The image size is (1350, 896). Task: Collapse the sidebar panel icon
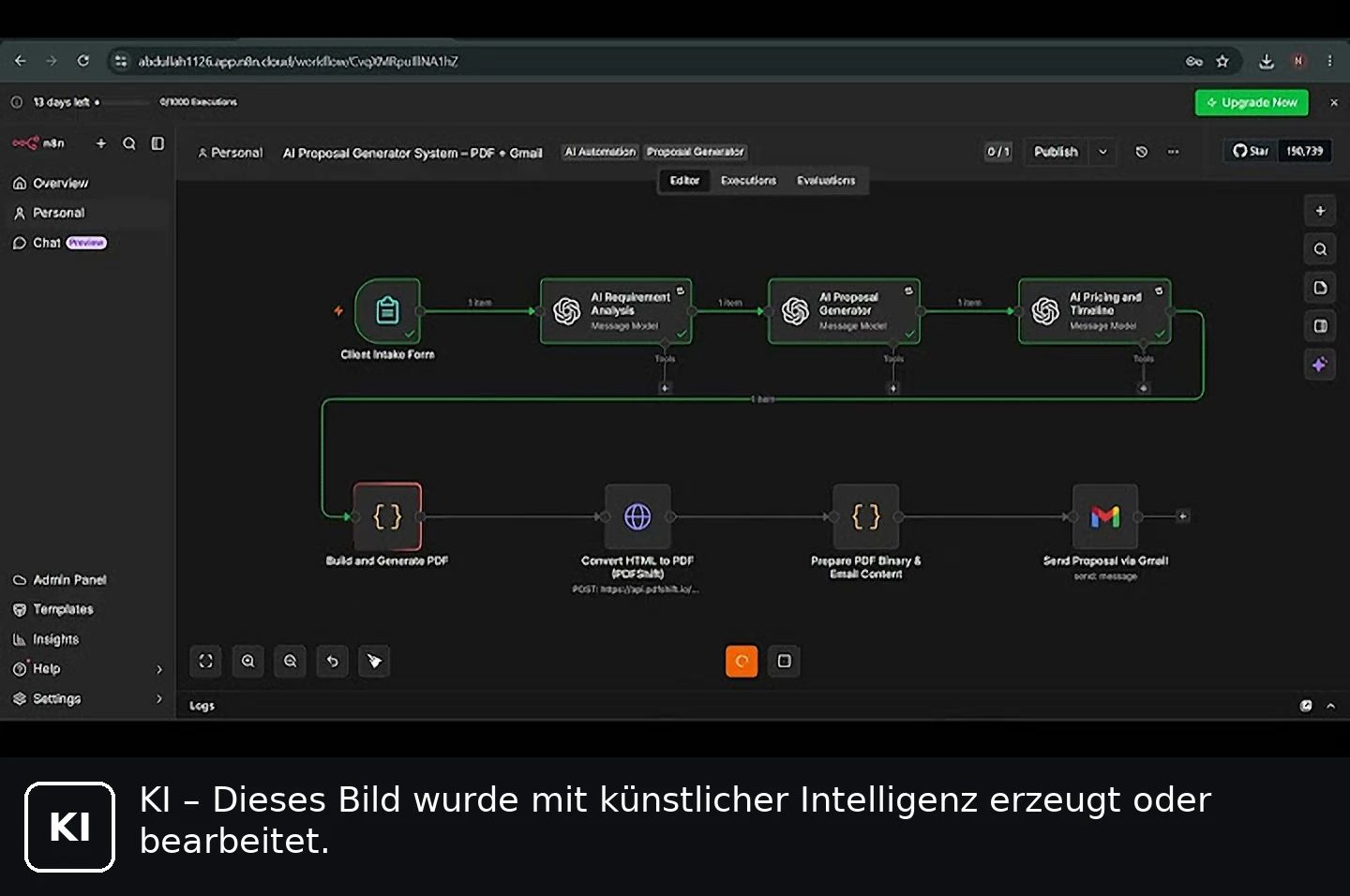pos(157,143)
